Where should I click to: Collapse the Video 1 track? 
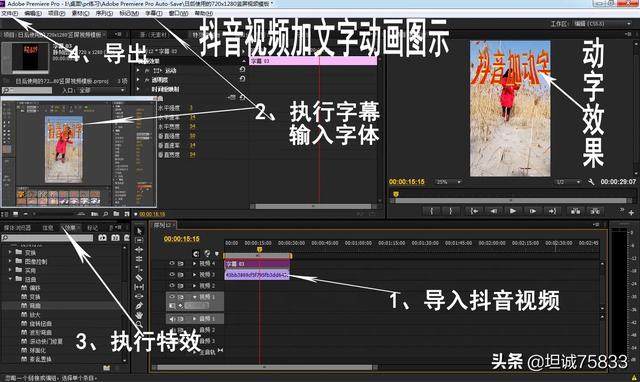[195, 297]
